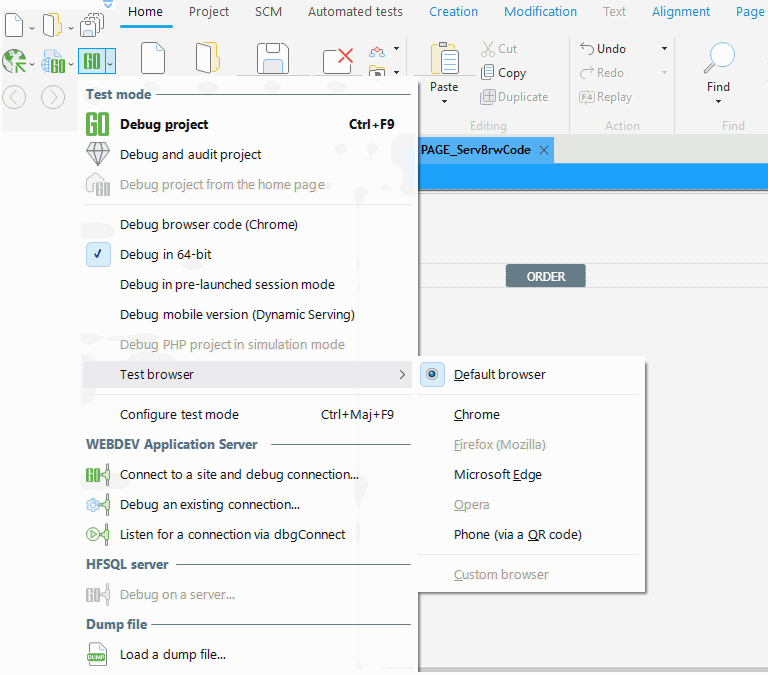Click the Paste clipboard icon
The image size is (768, 675).
tap(445, 58)
